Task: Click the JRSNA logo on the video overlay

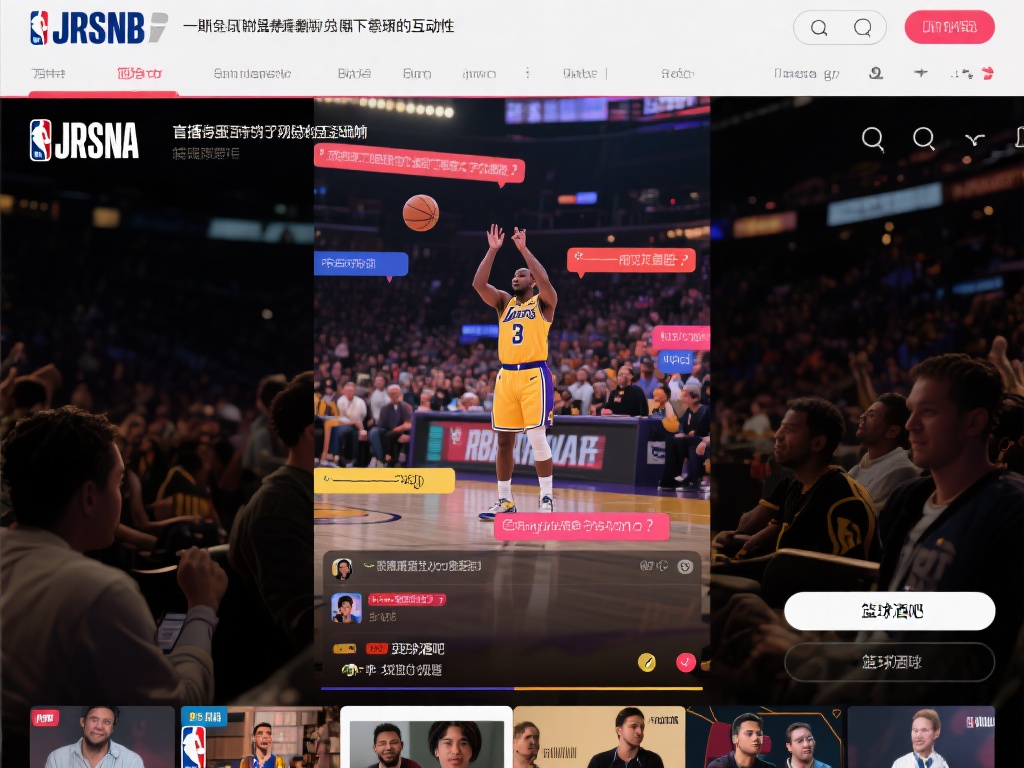Action: pos(84,141)
